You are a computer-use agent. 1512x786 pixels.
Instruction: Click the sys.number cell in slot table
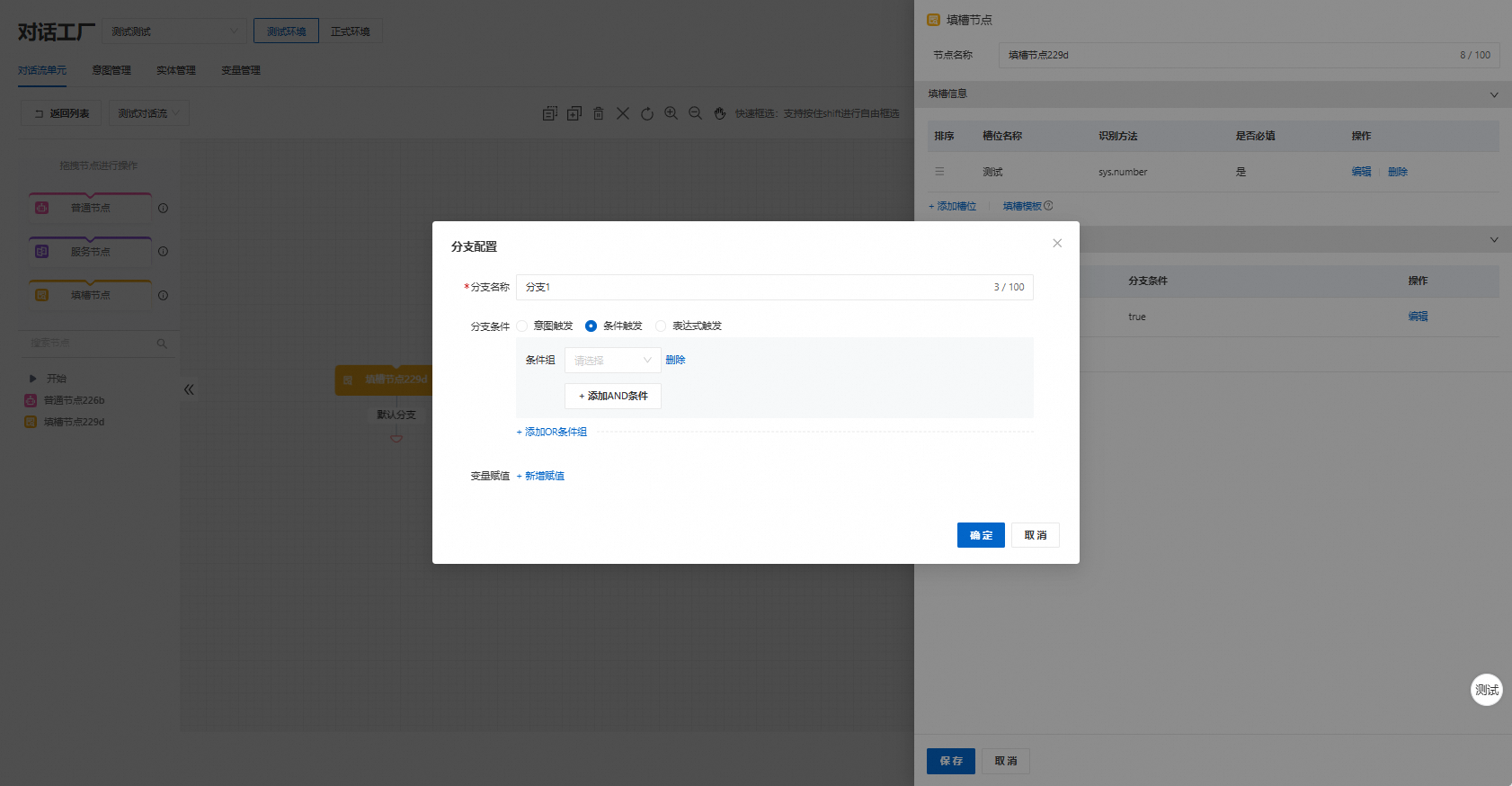pyautogui.click(x=1123, y=173)
